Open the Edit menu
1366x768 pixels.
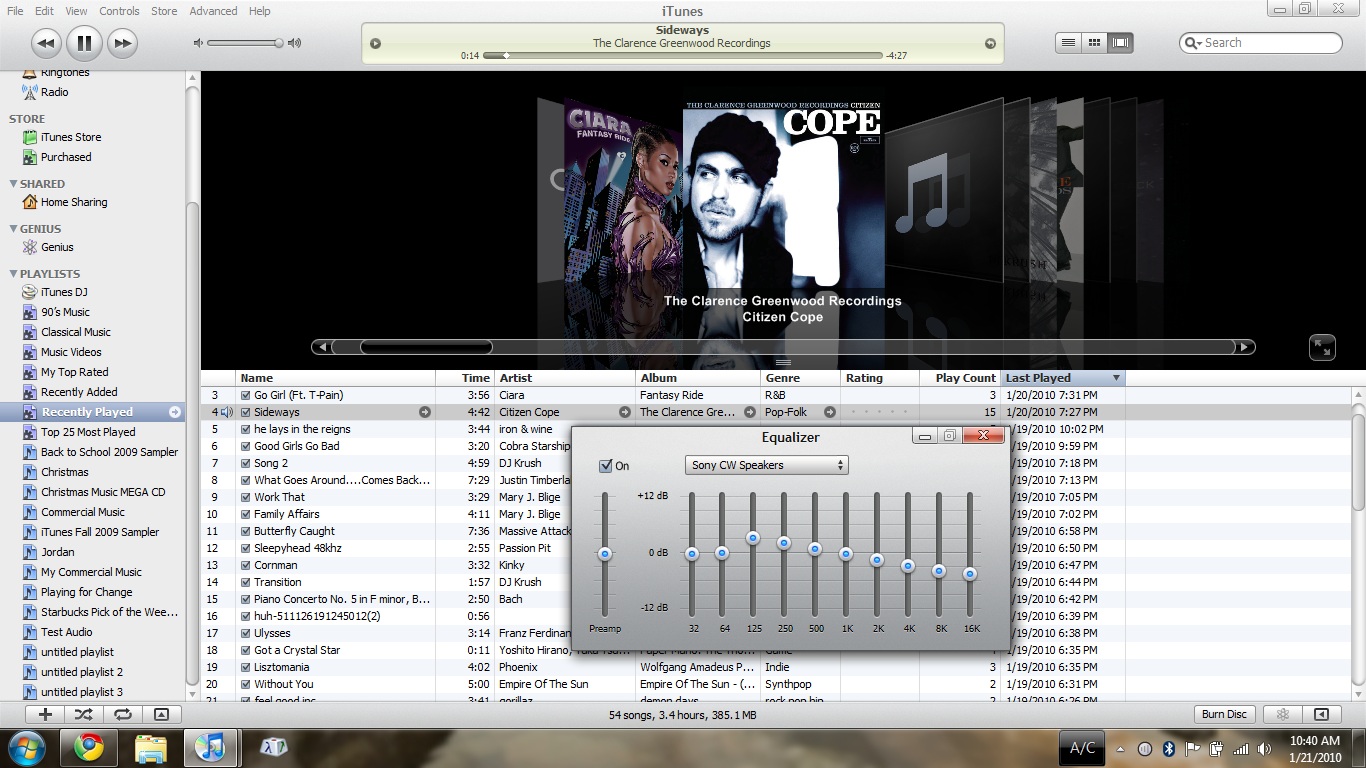(x=44, y=11)
